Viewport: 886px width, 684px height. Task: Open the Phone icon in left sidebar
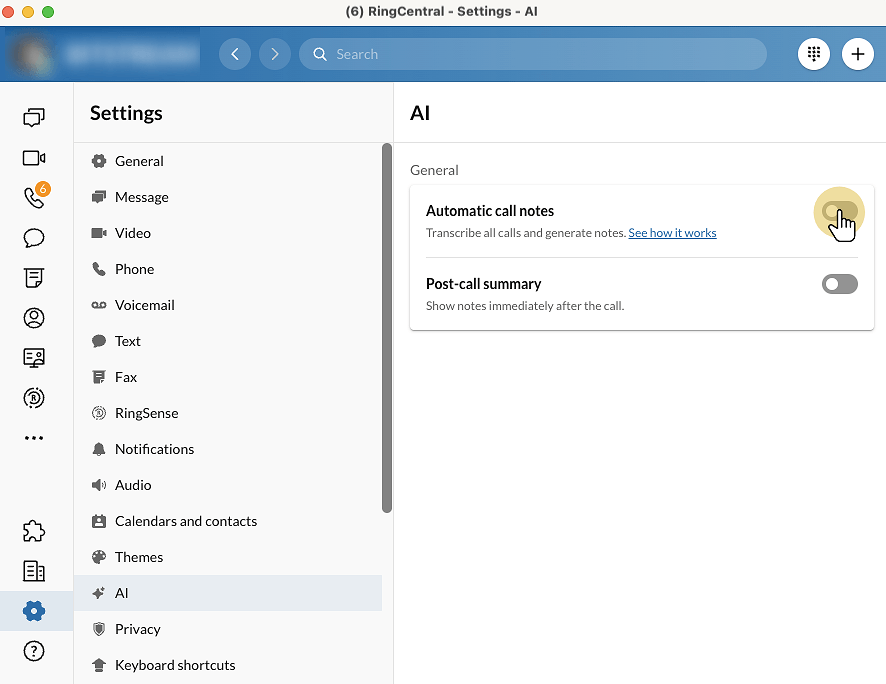[34, 197]
